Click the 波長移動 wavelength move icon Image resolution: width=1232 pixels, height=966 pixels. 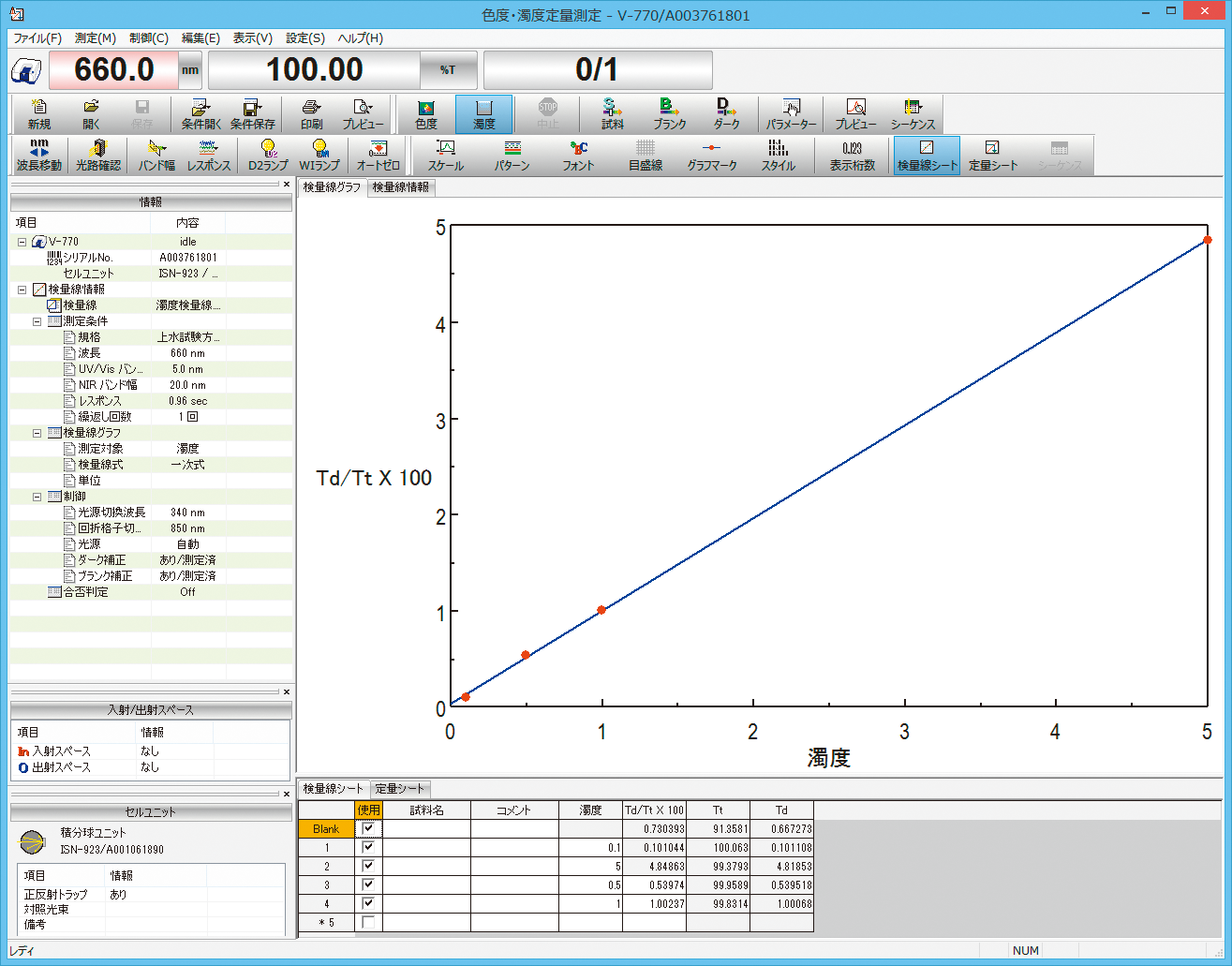click(39, 156)
